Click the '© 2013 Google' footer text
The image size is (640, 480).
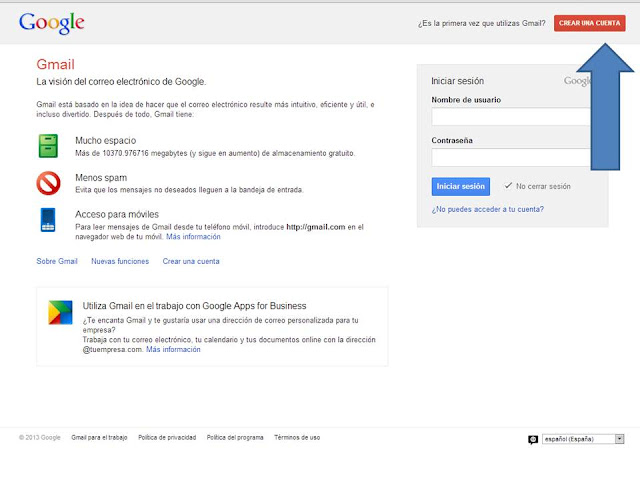[40, 438]
